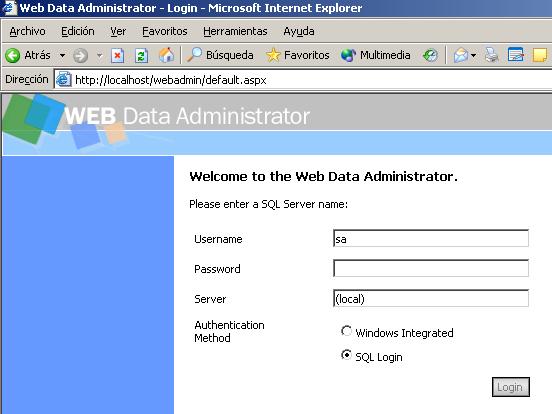
Task: Click the Stop loading icon with red X
Action: 118,56
